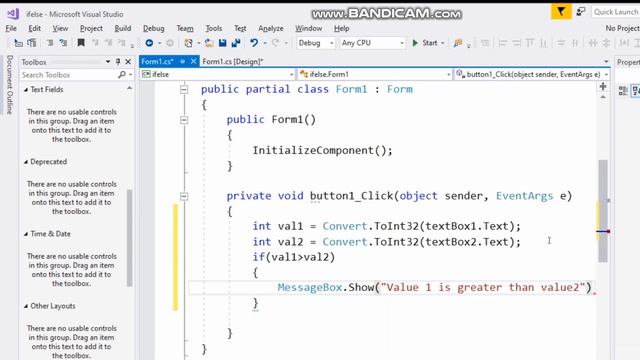Open the Debug menu
This screenshot has width=640, height=360.
tap(153, 28)
